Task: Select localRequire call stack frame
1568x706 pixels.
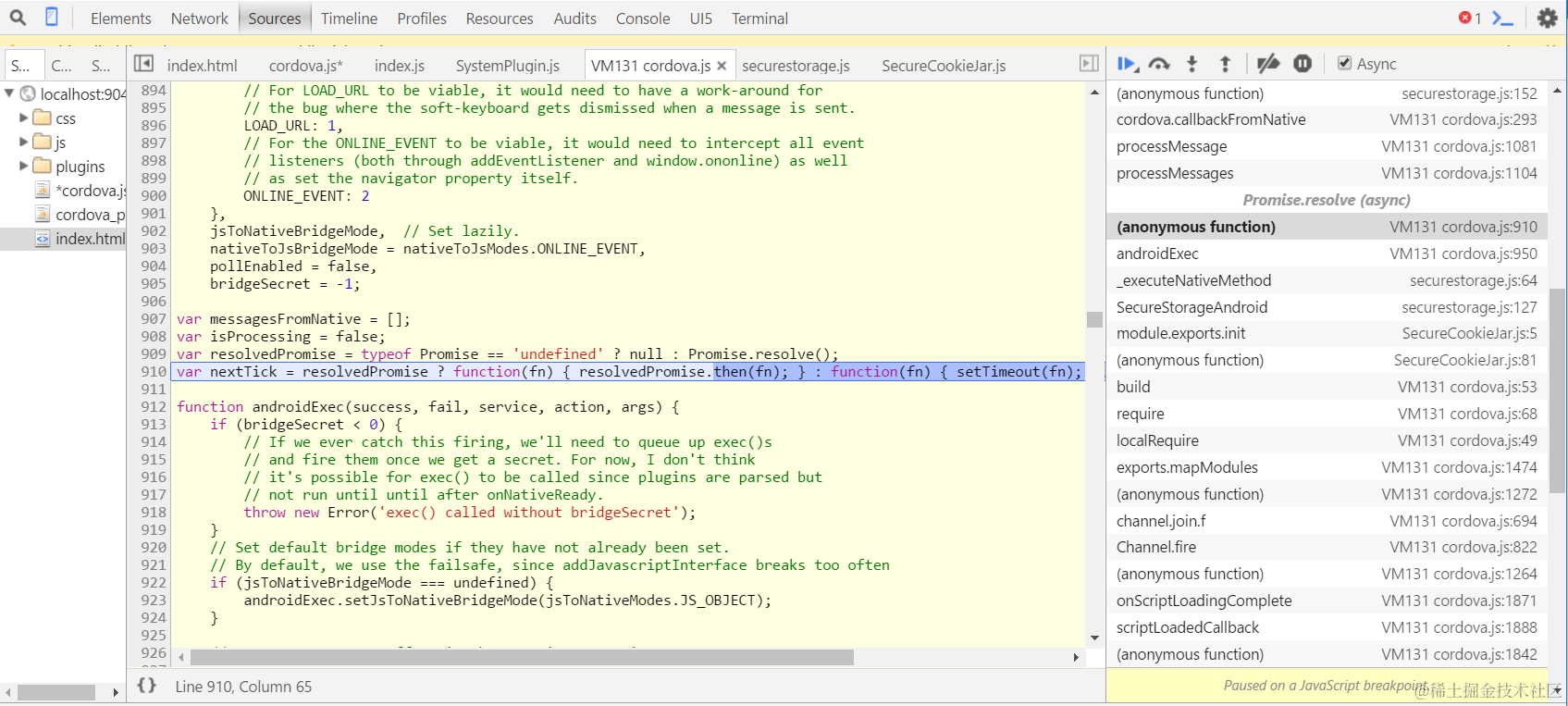Action: pyautogui.click(x=1327, y=440)
